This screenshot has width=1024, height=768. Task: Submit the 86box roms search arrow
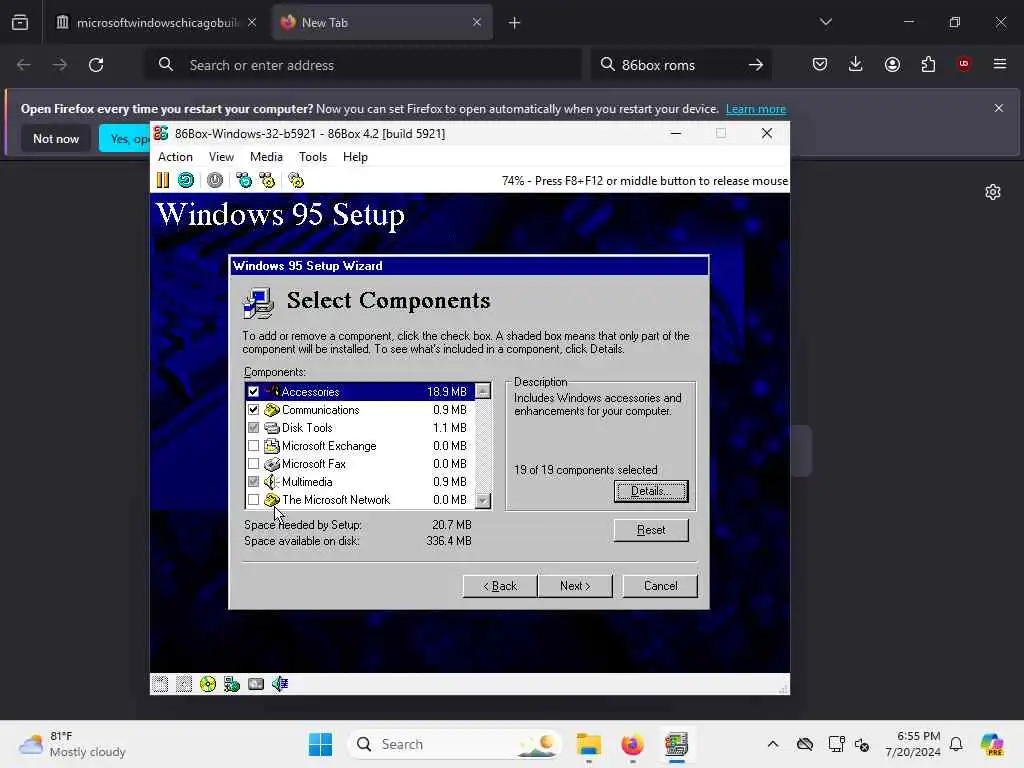coord(756,65)
